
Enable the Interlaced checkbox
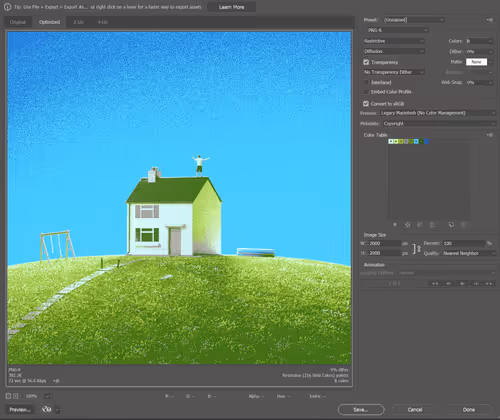(x=366, y=82)
